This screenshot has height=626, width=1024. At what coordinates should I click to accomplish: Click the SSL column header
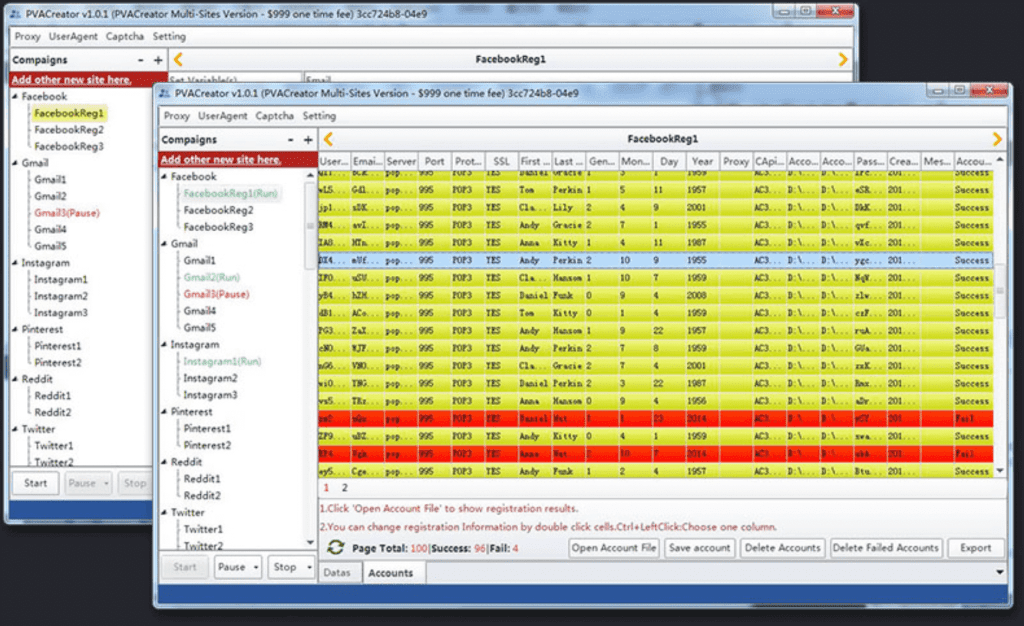(x=502, y=161)
